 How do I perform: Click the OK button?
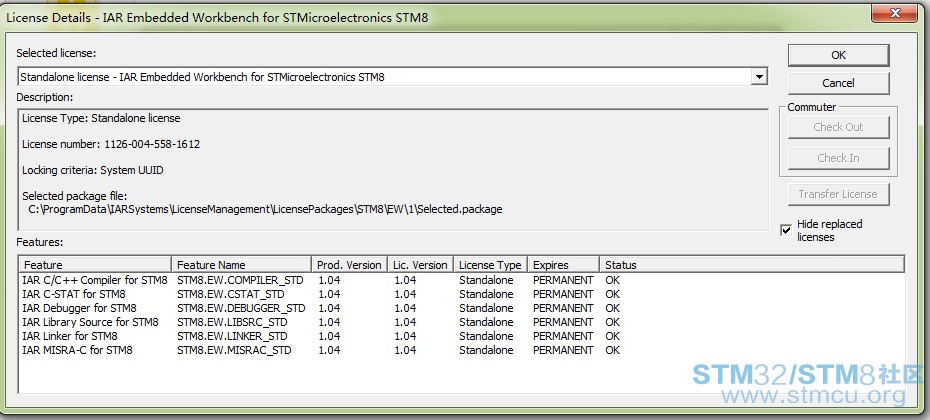pyautogui.click(x=838, y=55)
